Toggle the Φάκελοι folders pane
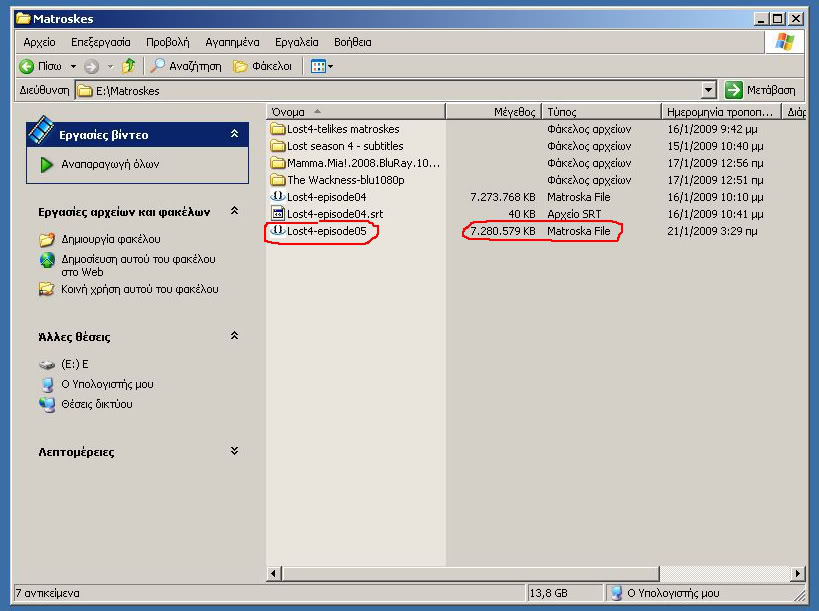 click(263, 66)
